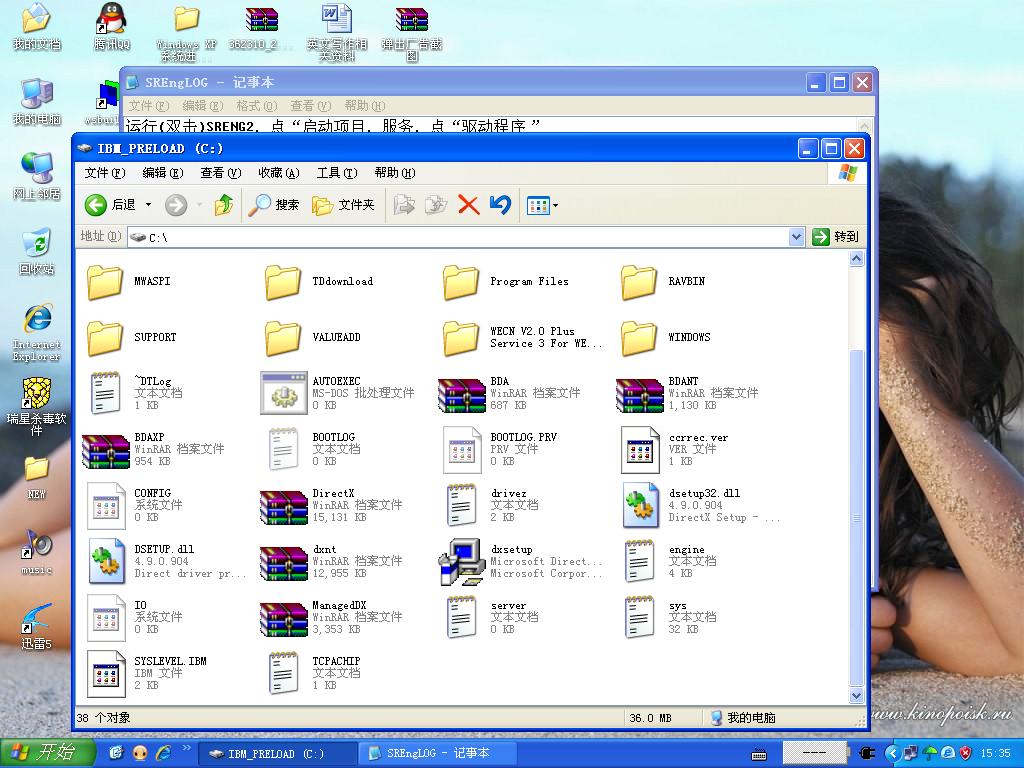Select the WINDOWS folder
Image resolution: width=1024 pixels, height=768 pixels.
click(639, 338)
